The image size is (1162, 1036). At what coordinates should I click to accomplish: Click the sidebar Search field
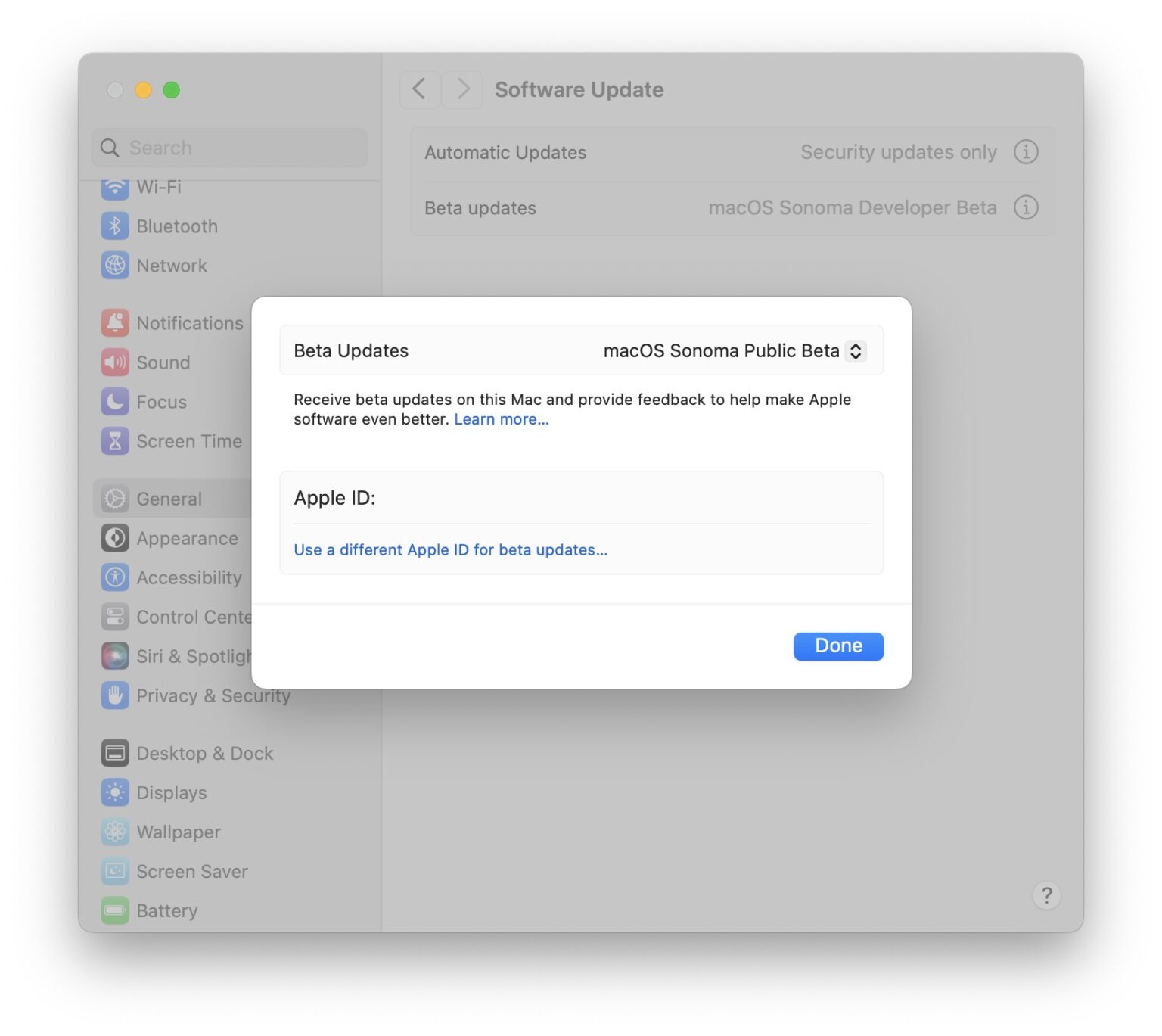230,148
